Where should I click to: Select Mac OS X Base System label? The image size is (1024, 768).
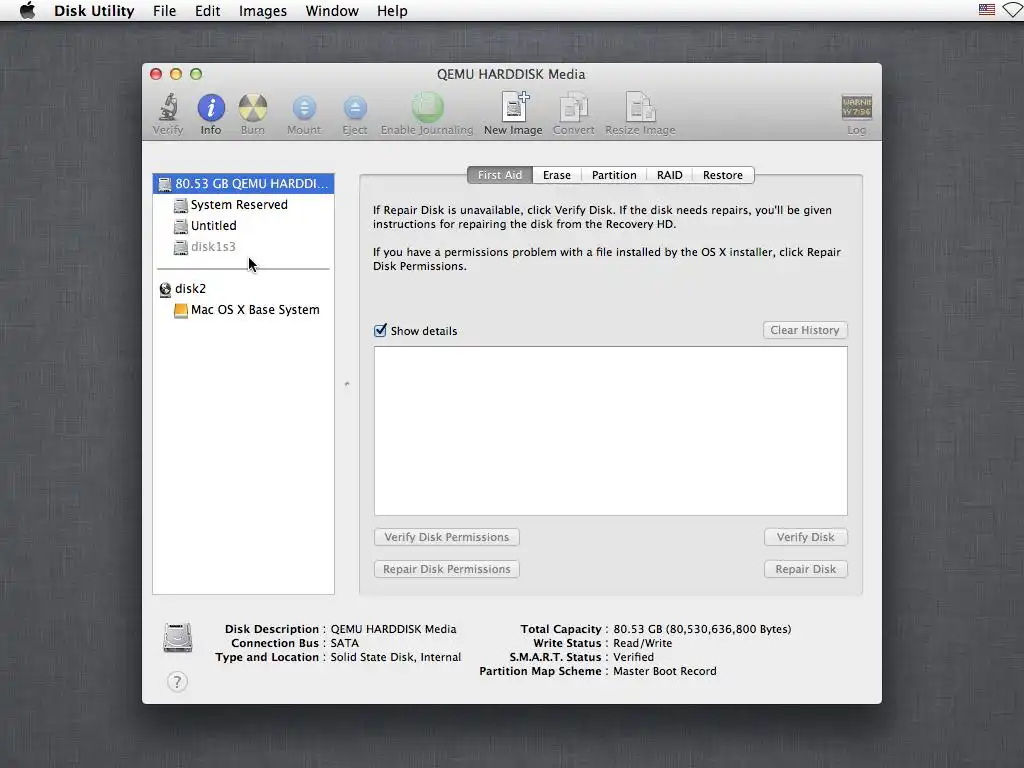click(x=255, y=310)
